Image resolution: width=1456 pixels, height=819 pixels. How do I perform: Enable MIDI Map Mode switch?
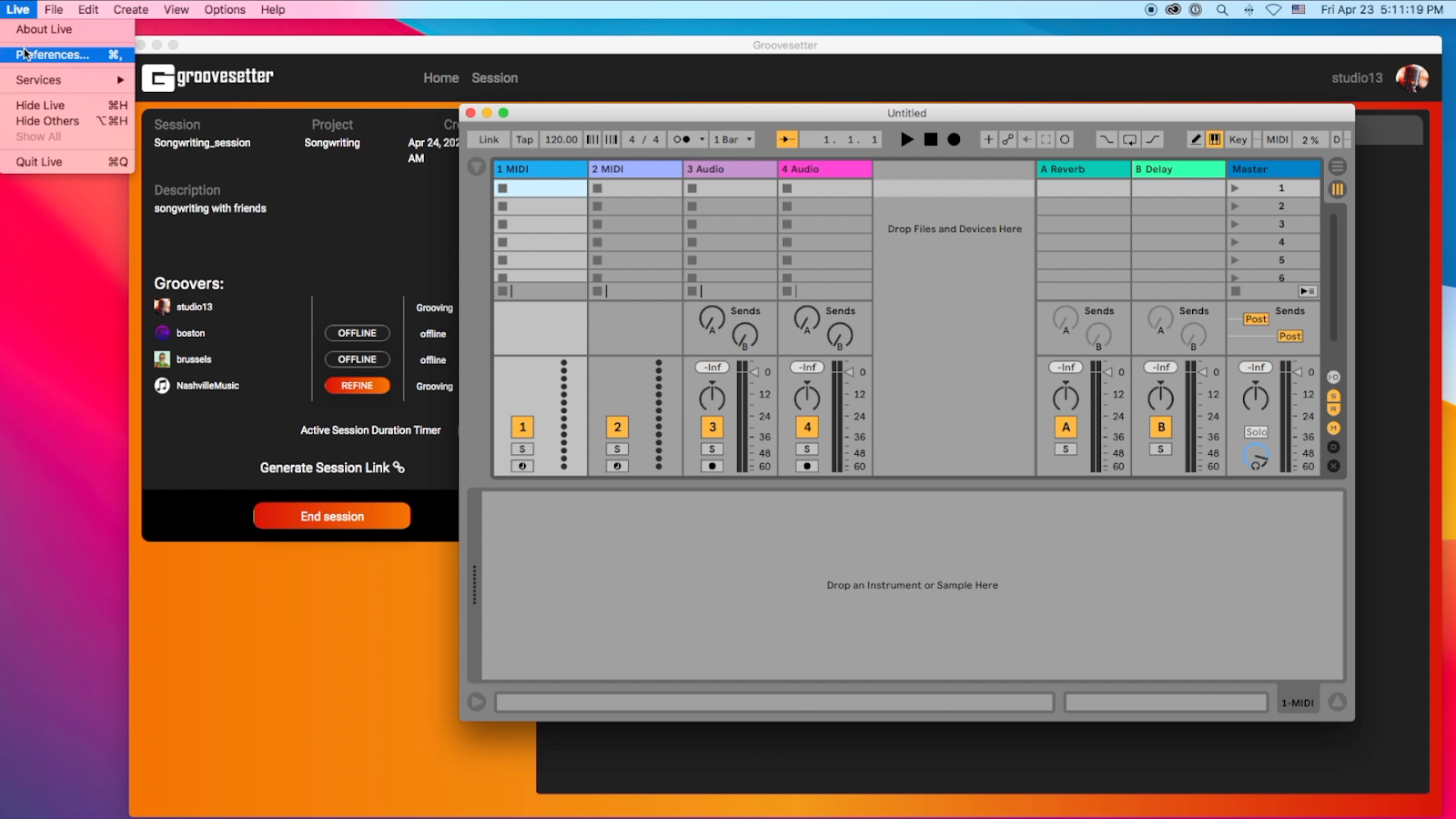tap(1277, 139)
